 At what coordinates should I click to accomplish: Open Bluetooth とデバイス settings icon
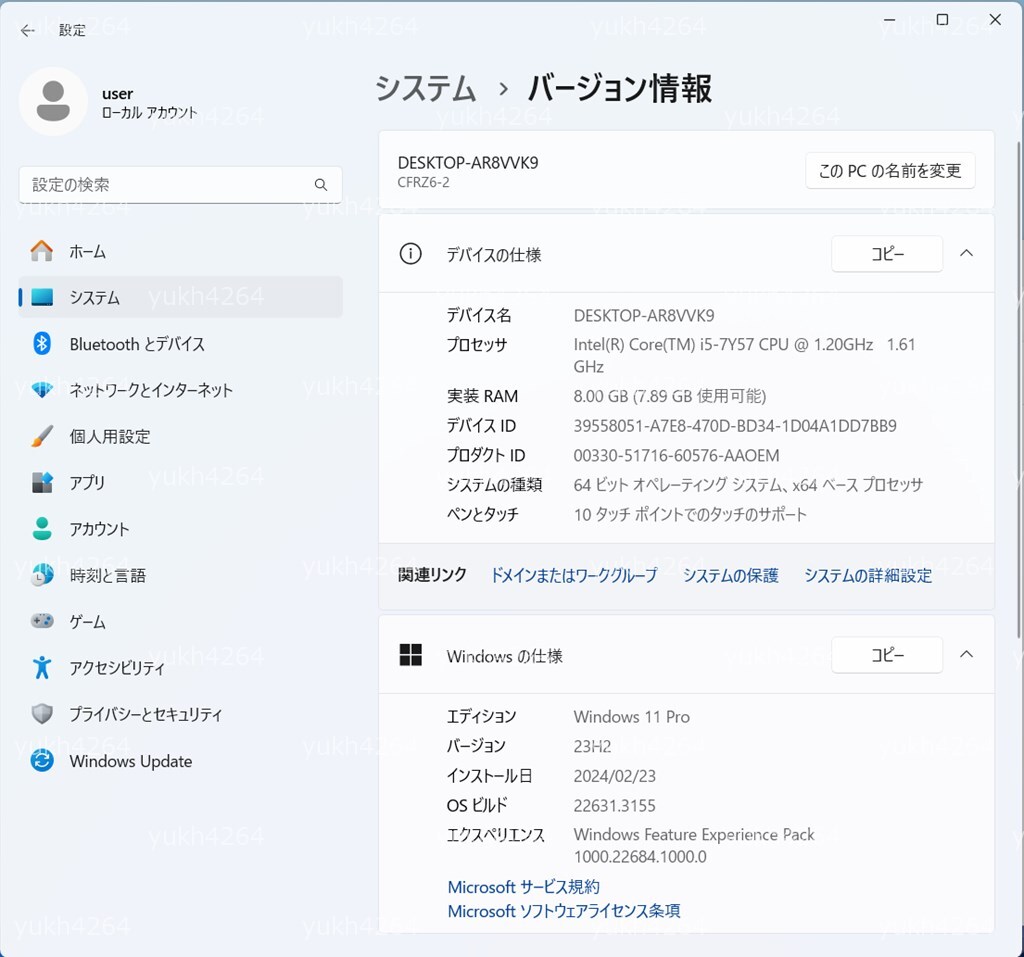(x=42, y=344)
